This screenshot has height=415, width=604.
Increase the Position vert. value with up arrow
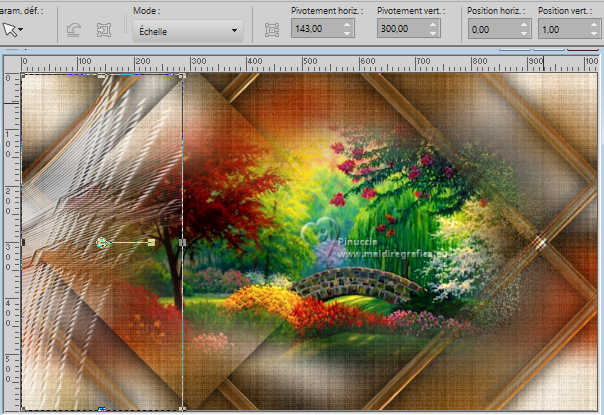[595, 25]
